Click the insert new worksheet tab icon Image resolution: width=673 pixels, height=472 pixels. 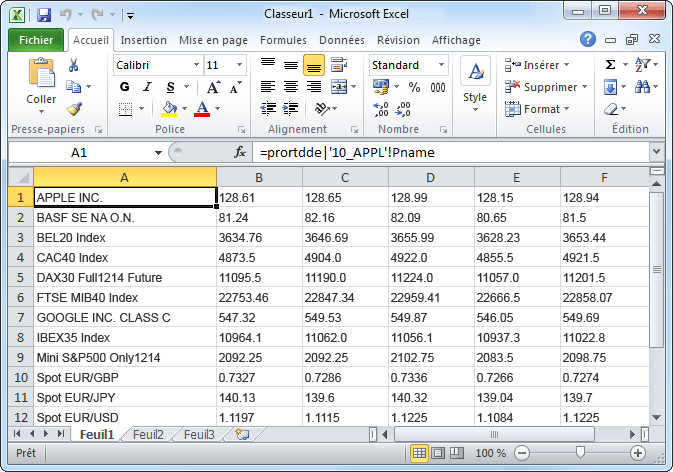pyautogui.click(x=240, y=435)
